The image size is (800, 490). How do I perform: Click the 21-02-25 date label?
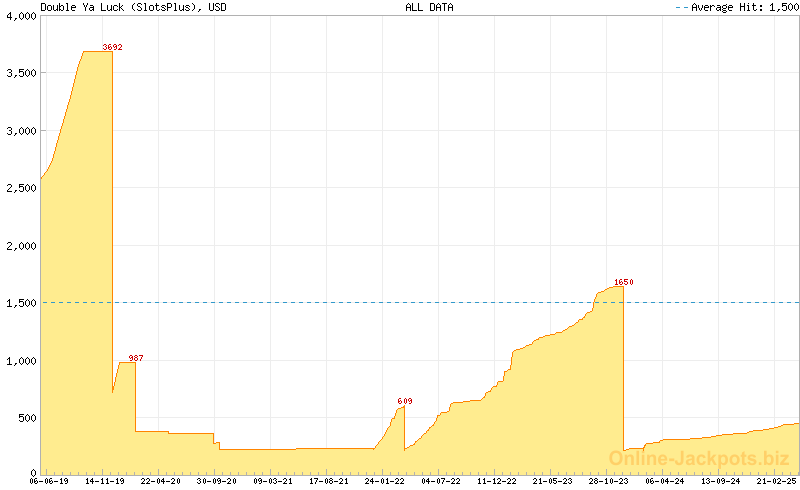point(776,481)
